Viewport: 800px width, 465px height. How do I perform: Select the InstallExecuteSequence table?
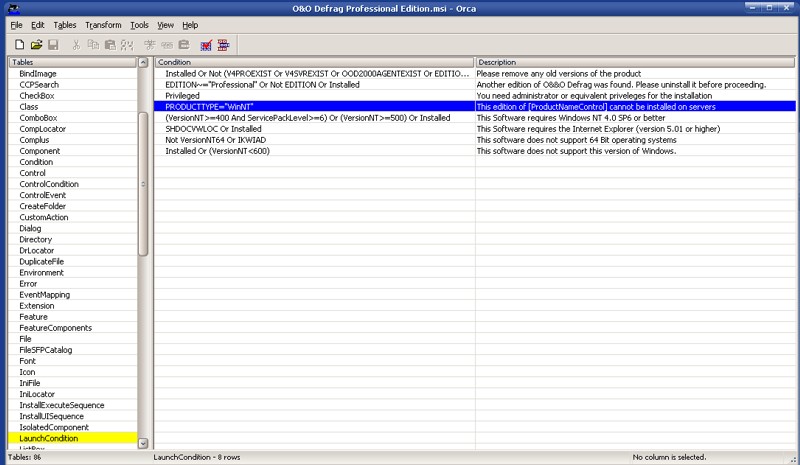click(62, 405)
